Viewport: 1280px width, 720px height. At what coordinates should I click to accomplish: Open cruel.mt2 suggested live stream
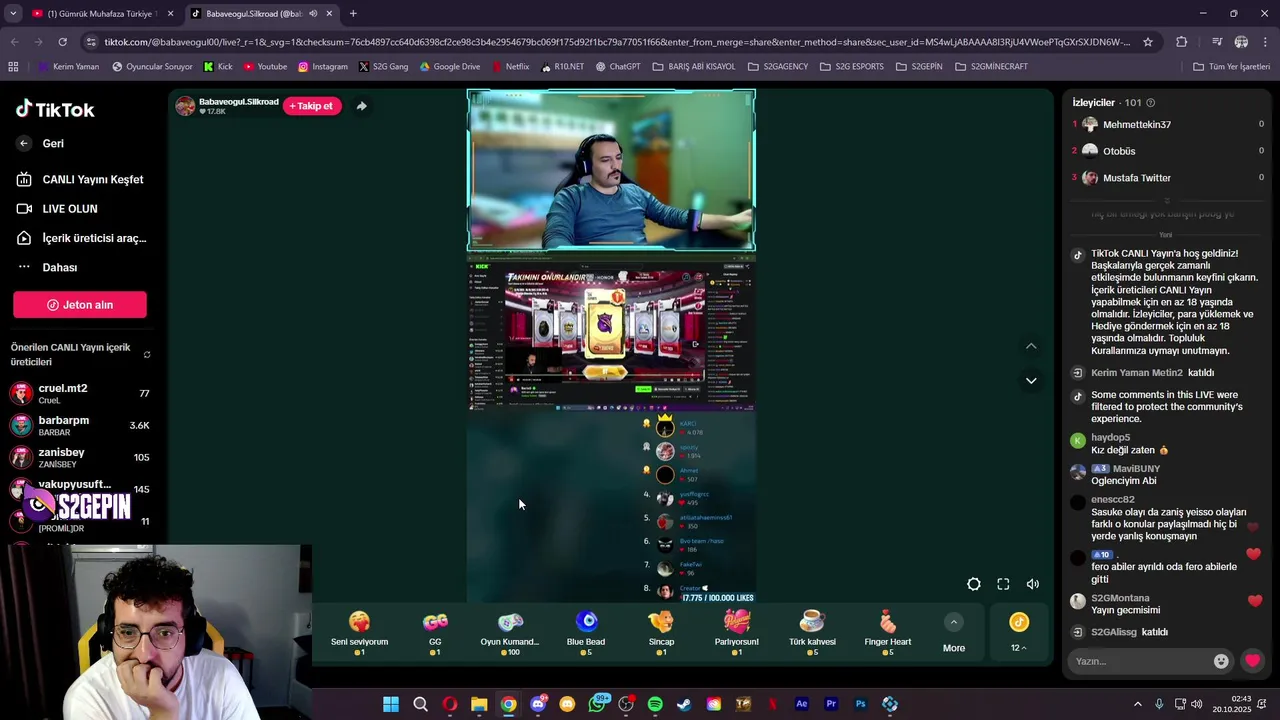80,393
